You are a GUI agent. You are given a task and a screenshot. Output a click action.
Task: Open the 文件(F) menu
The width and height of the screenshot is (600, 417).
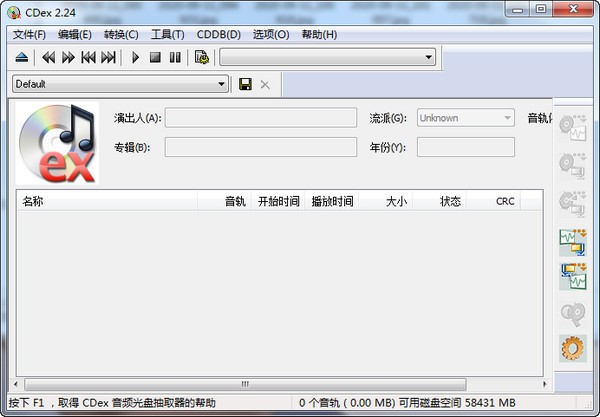pyautogui.click(x=29, y=34)
